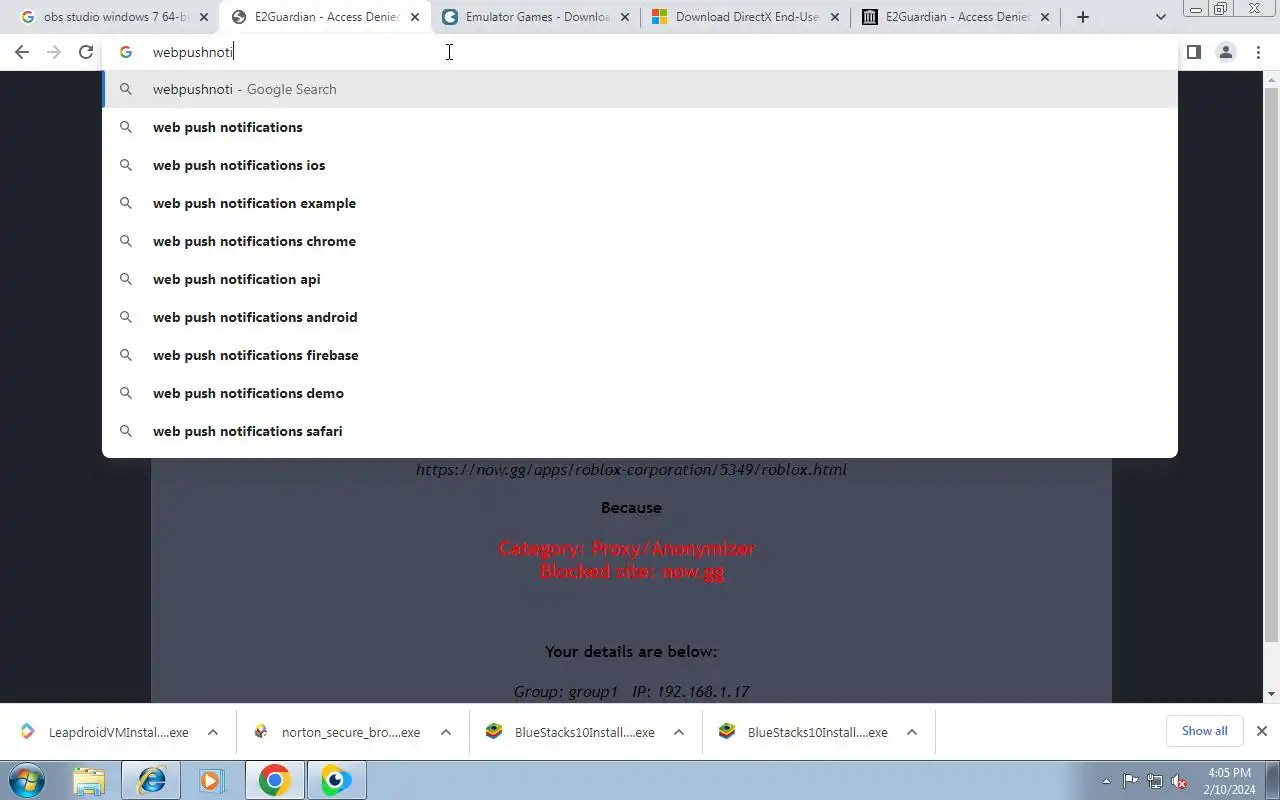The height and width of the screenshot is (800, 1280).
Task: Choose the web push notifications ios suggestion
Action: (640, 165)
